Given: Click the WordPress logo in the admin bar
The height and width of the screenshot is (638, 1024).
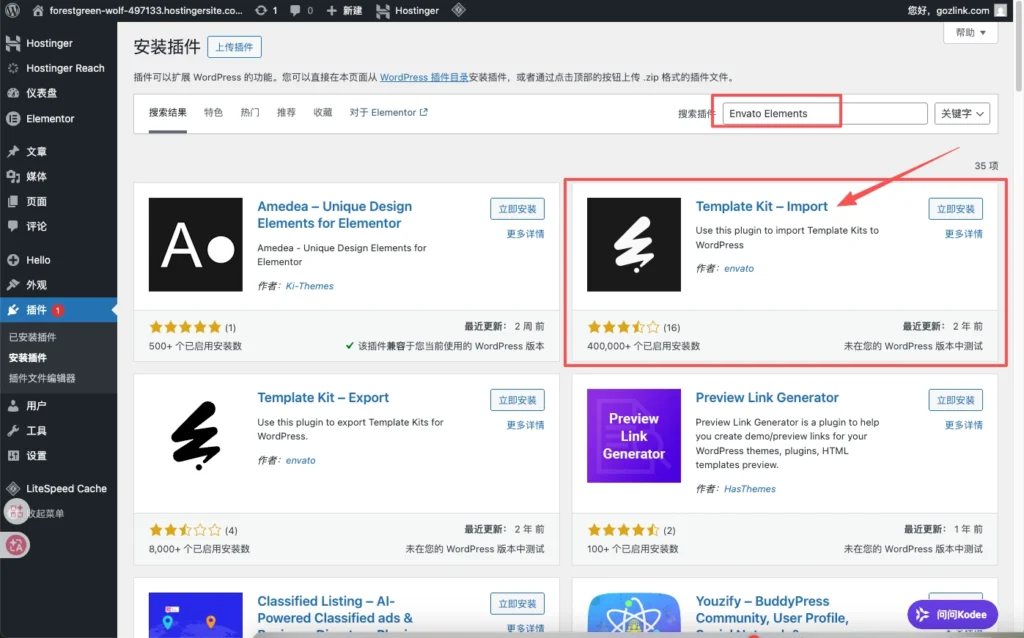Looking at the screenshot, I should click(x=12, y=10).
